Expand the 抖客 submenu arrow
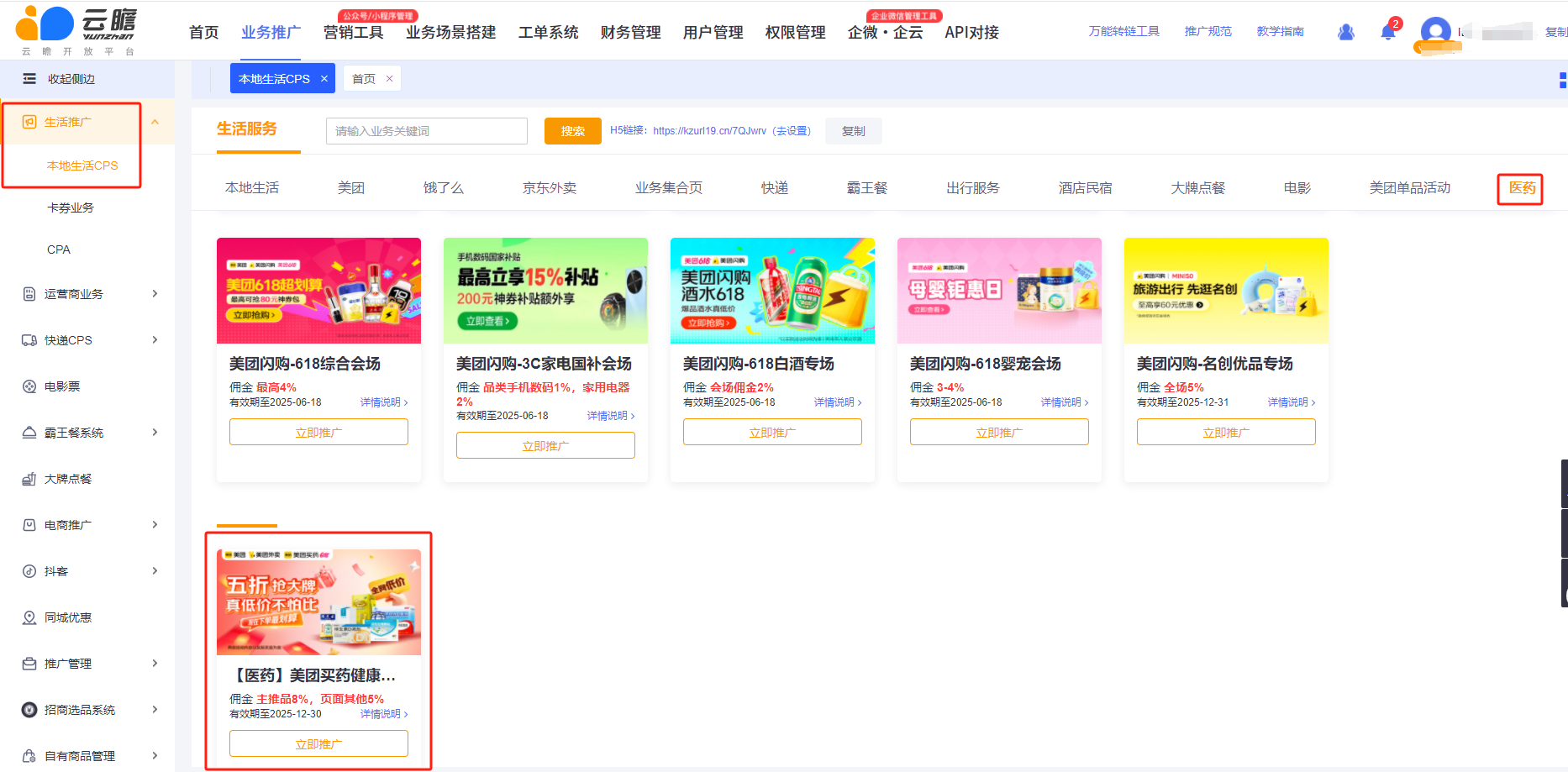Image resolution: width=1568 pixels, height=772 pixels. (x=155, y=570)
